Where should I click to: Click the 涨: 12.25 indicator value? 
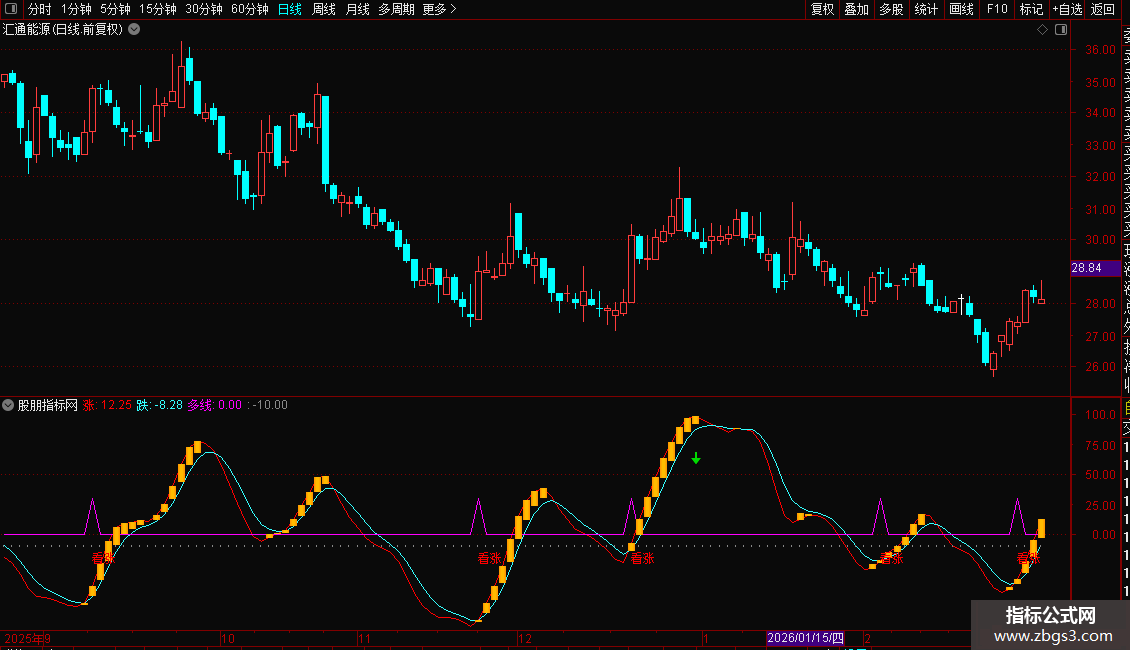(x=107, y=405)
